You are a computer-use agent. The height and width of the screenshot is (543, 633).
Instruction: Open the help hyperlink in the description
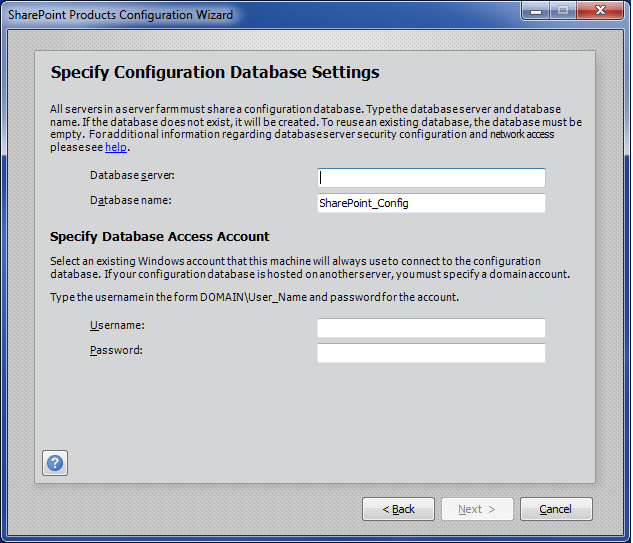click(x=116, y=147)
